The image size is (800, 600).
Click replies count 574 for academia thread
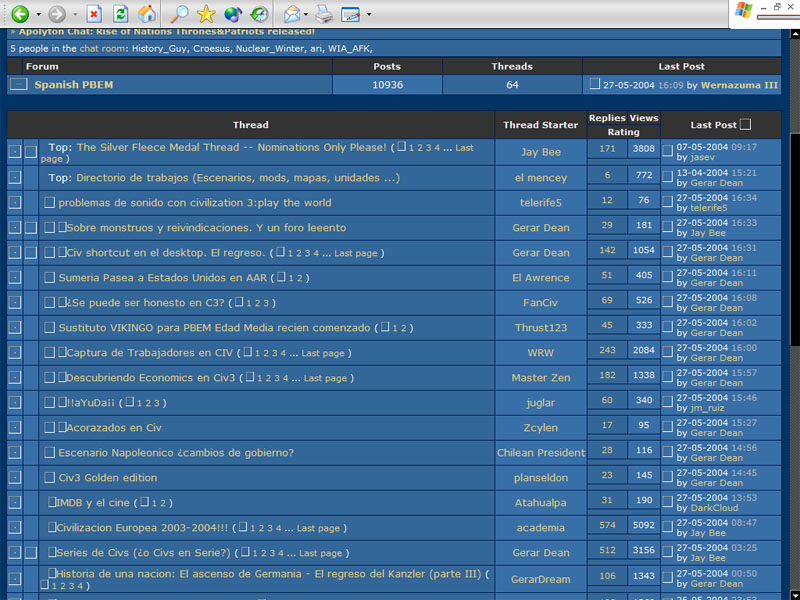(x=607, y=525)
